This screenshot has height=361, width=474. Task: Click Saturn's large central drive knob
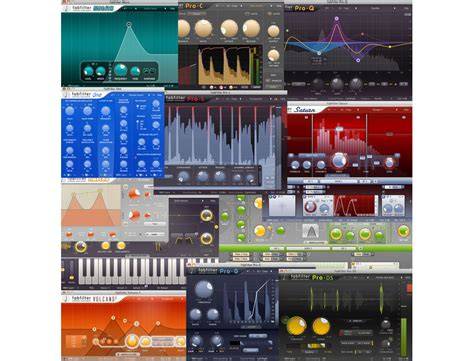coord(339,161)
